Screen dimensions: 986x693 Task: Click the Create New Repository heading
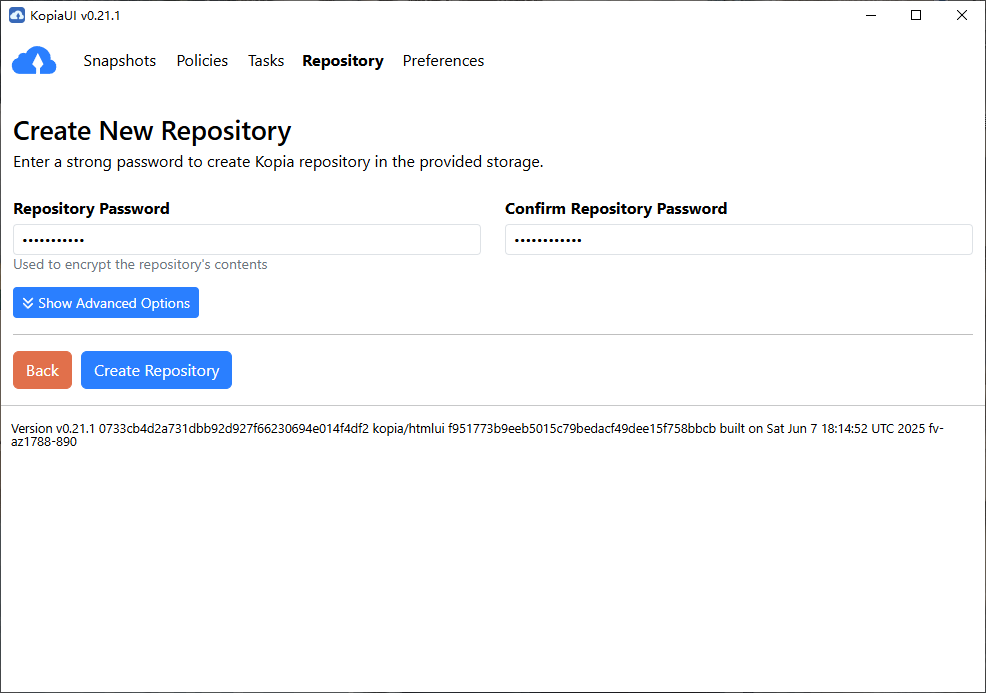[152, 131]
